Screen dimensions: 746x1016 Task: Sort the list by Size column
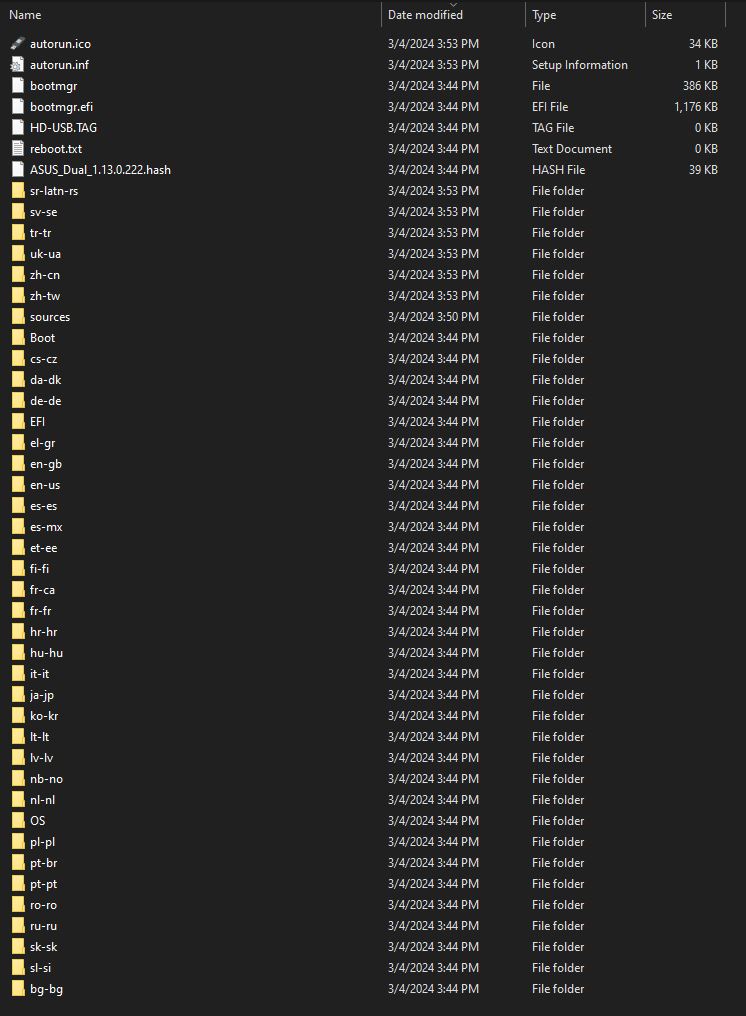(662, 15)
